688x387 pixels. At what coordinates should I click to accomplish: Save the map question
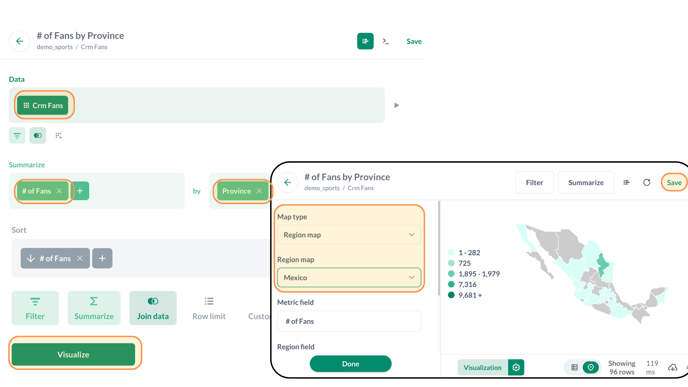click(x=674, y=183)
